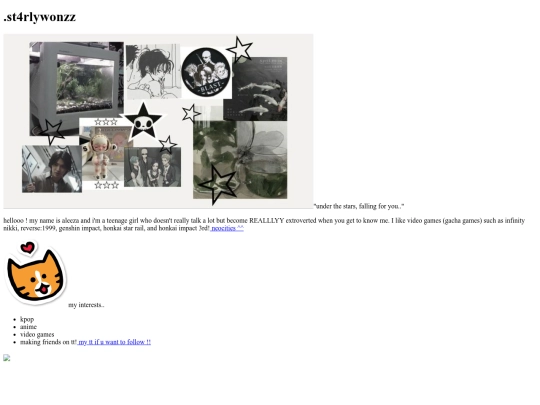Viewport: 540px width, 405px height.
Task: Click the 'under the stars, falling for you' quote
Action: tap(359, 206)
